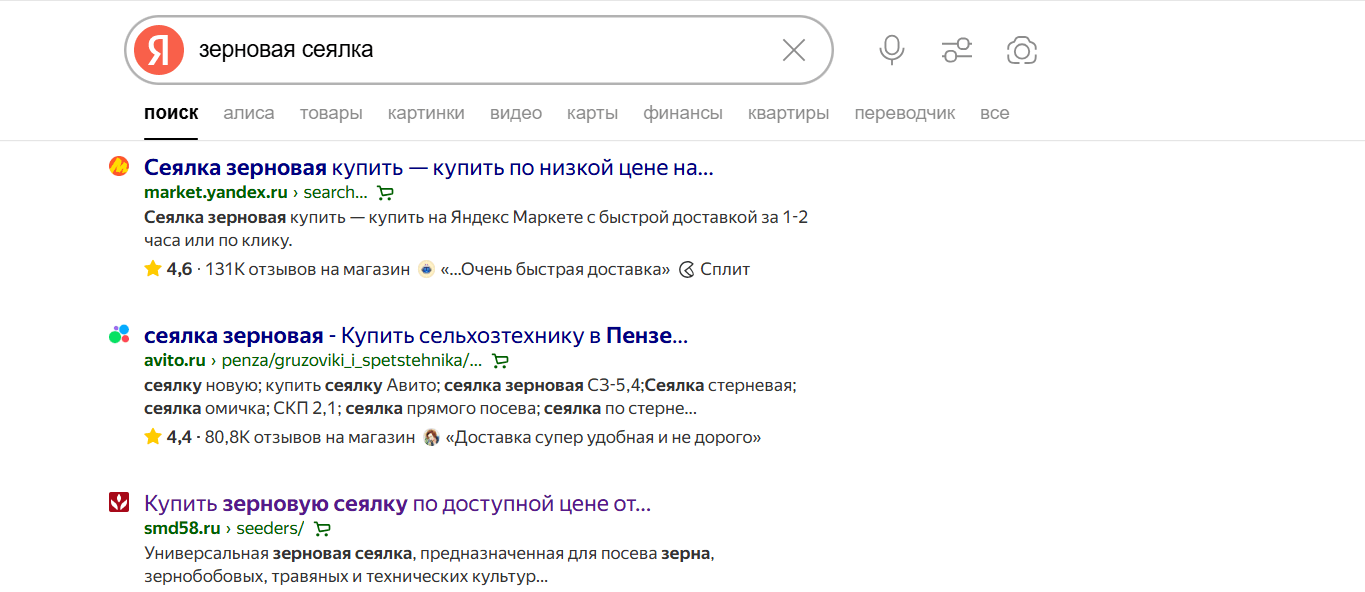Click into the search text field

coord(480,50)
